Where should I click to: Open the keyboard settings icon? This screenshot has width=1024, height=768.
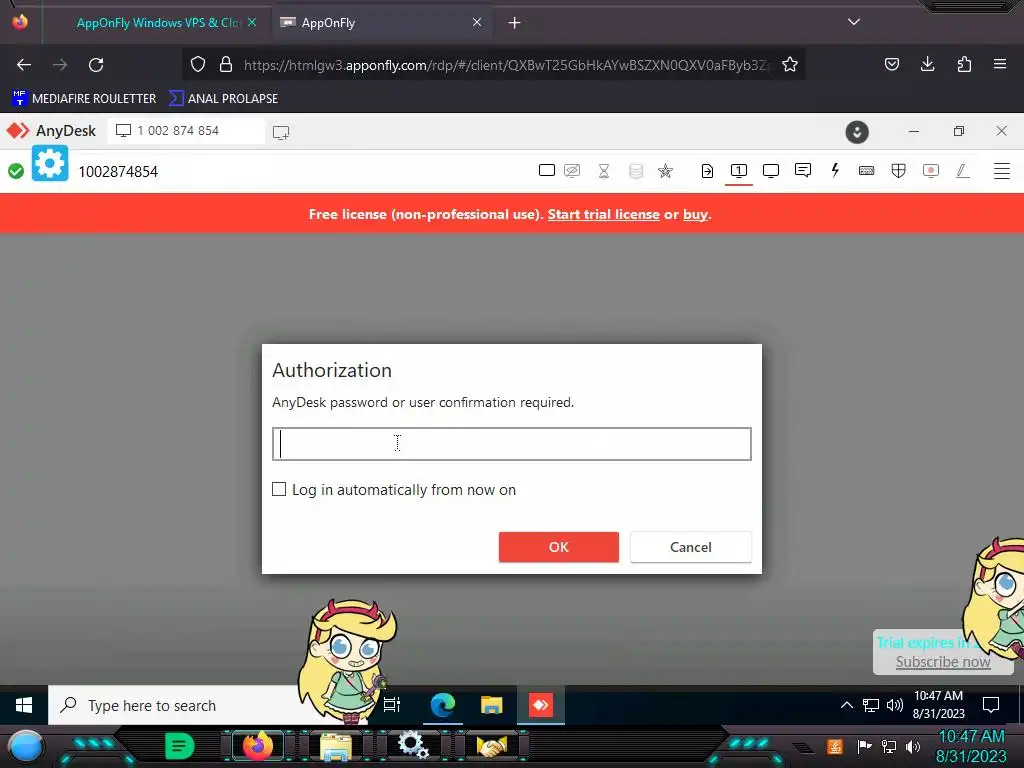(x=867, y=171)
